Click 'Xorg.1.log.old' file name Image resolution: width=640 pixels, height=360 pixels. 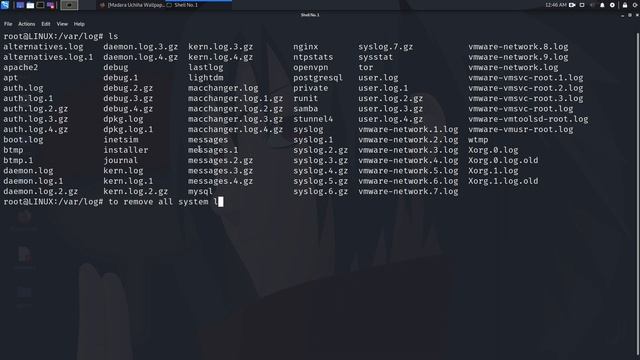pos(503,181)
